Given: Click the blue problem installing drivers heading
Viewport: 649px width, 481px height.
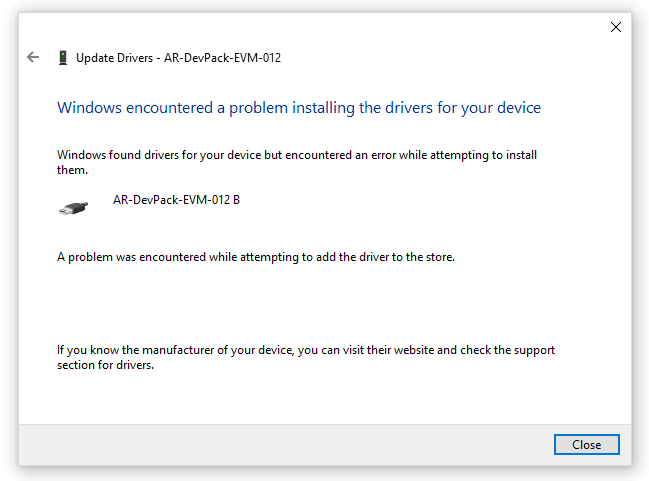Looking at the screenshot, I should [299, 108].
